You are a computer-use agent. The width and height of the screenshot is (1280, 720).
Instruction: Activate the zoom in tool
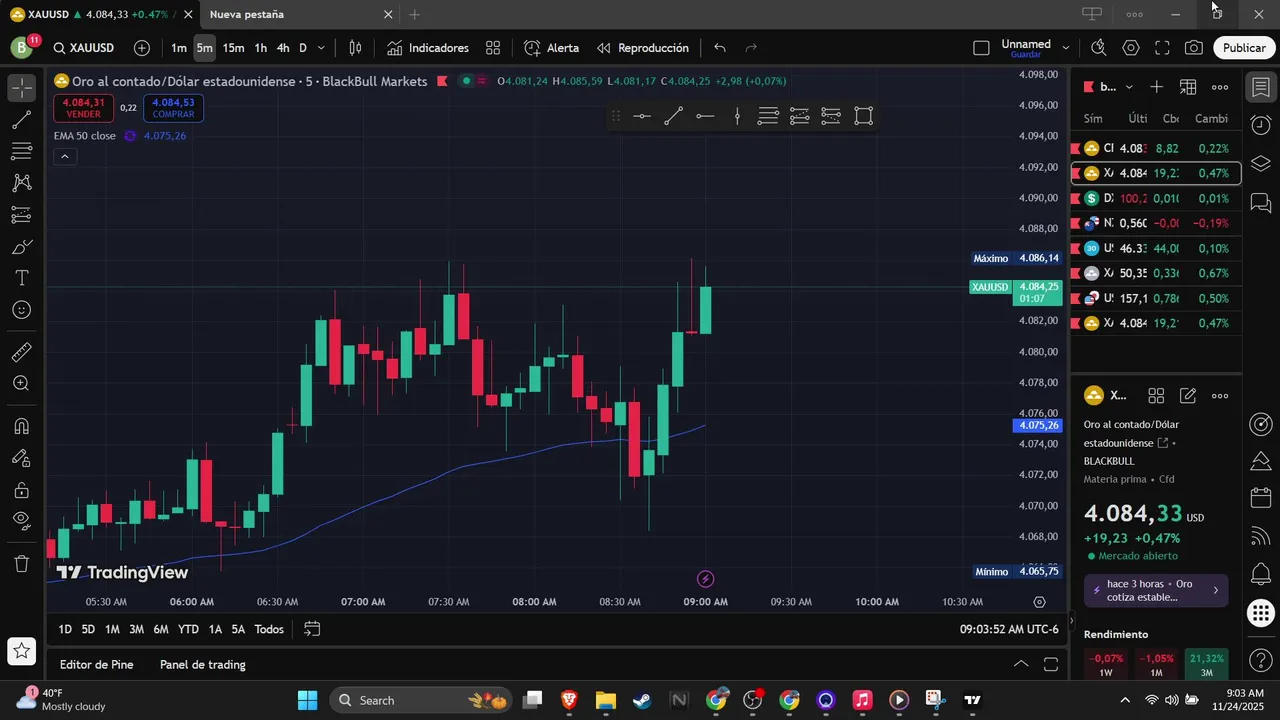(21, 384)
